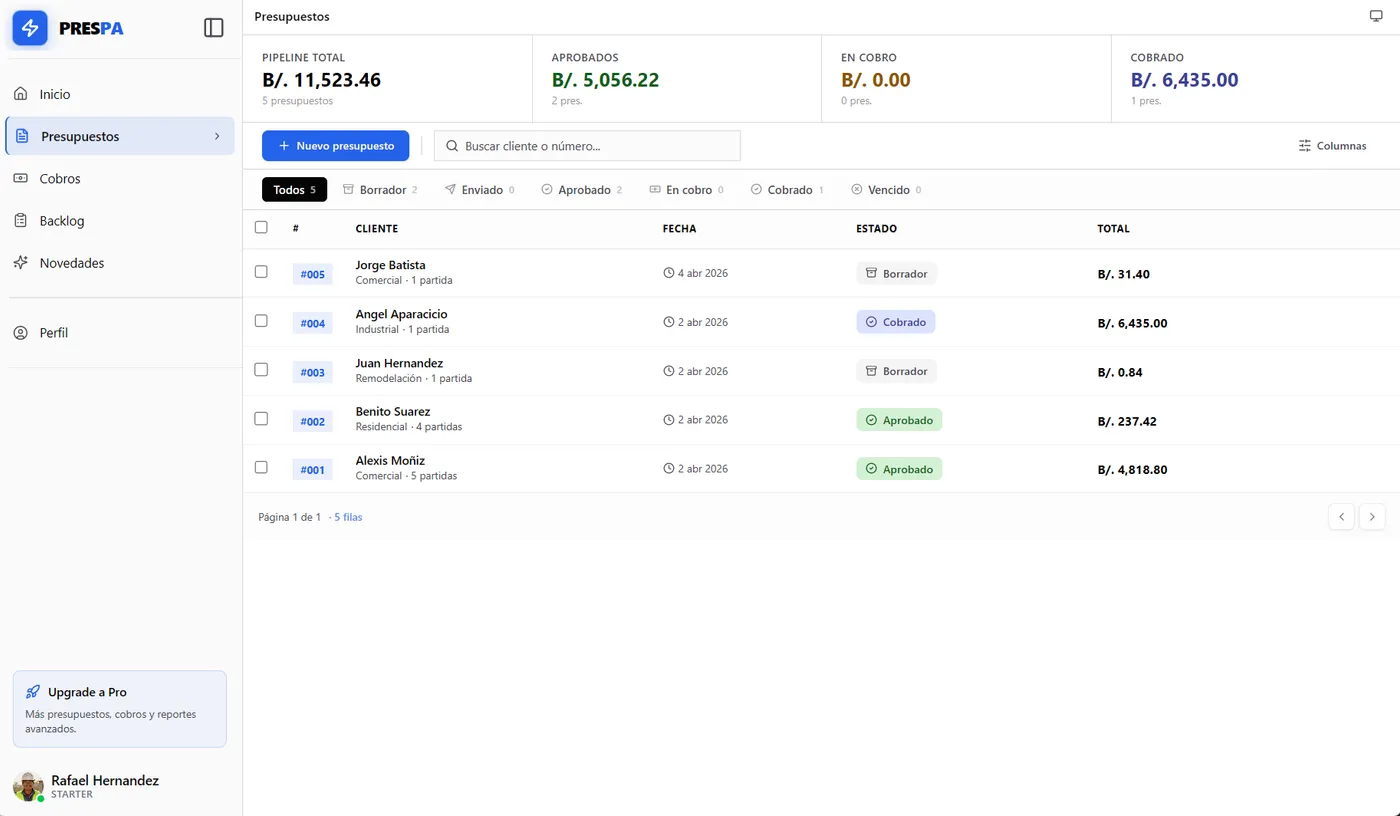Click the Nuevo presupuesto button
The height and width of the screenshot is (816, 1400).
coord(336,146)
